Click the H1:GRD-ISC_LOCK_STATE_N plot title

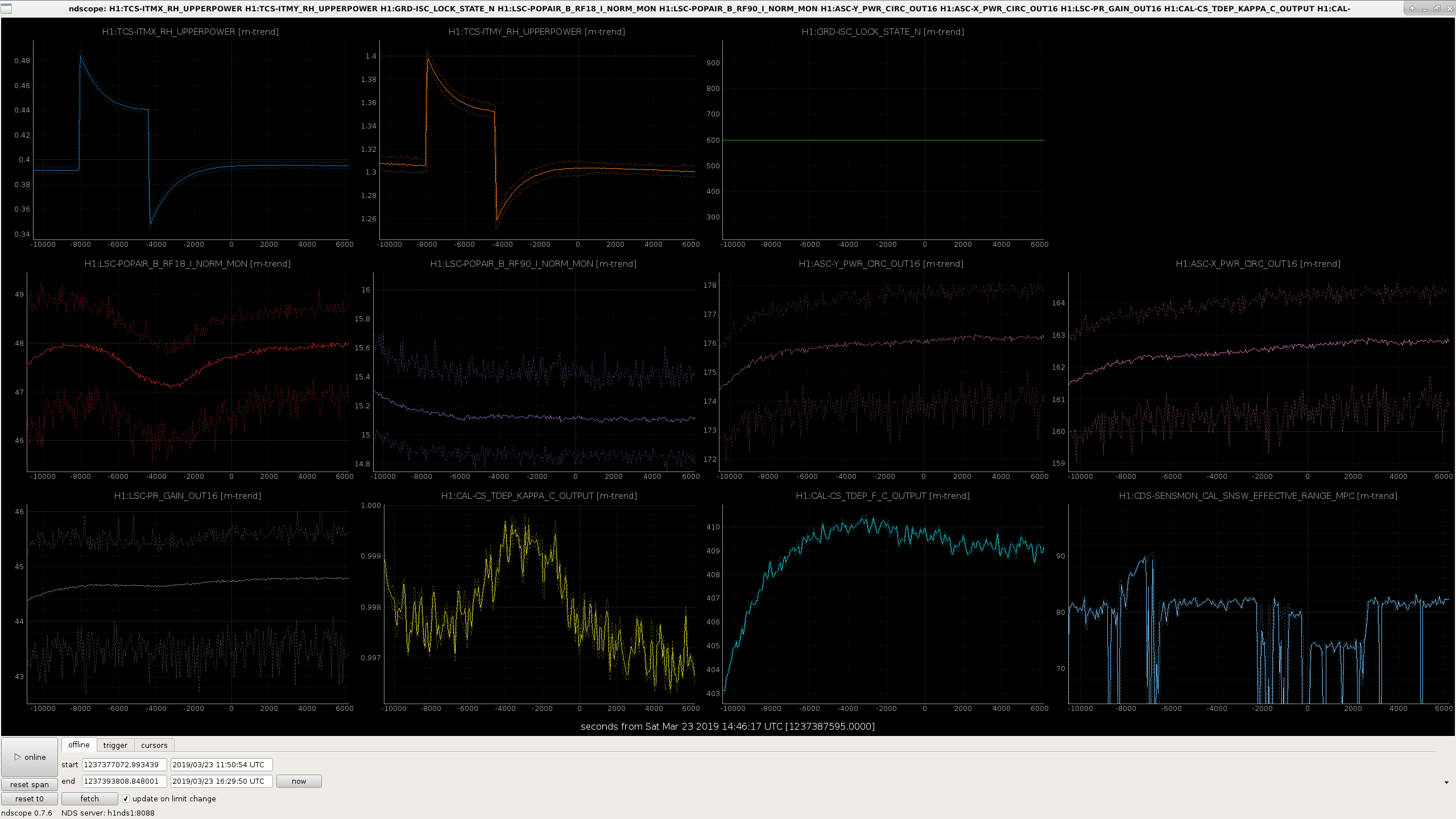point(883,32)
